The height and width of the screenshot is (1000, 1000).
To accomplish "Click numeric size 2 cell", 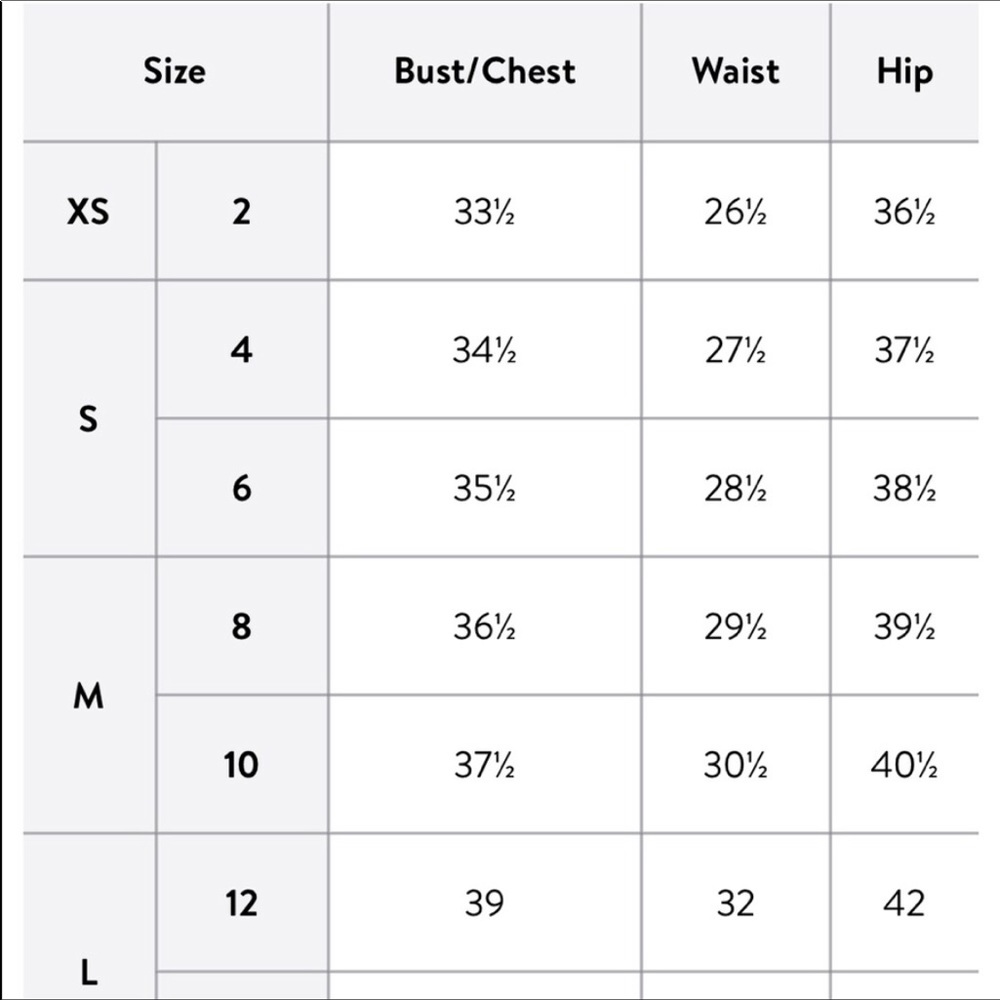I will (241, 211).
